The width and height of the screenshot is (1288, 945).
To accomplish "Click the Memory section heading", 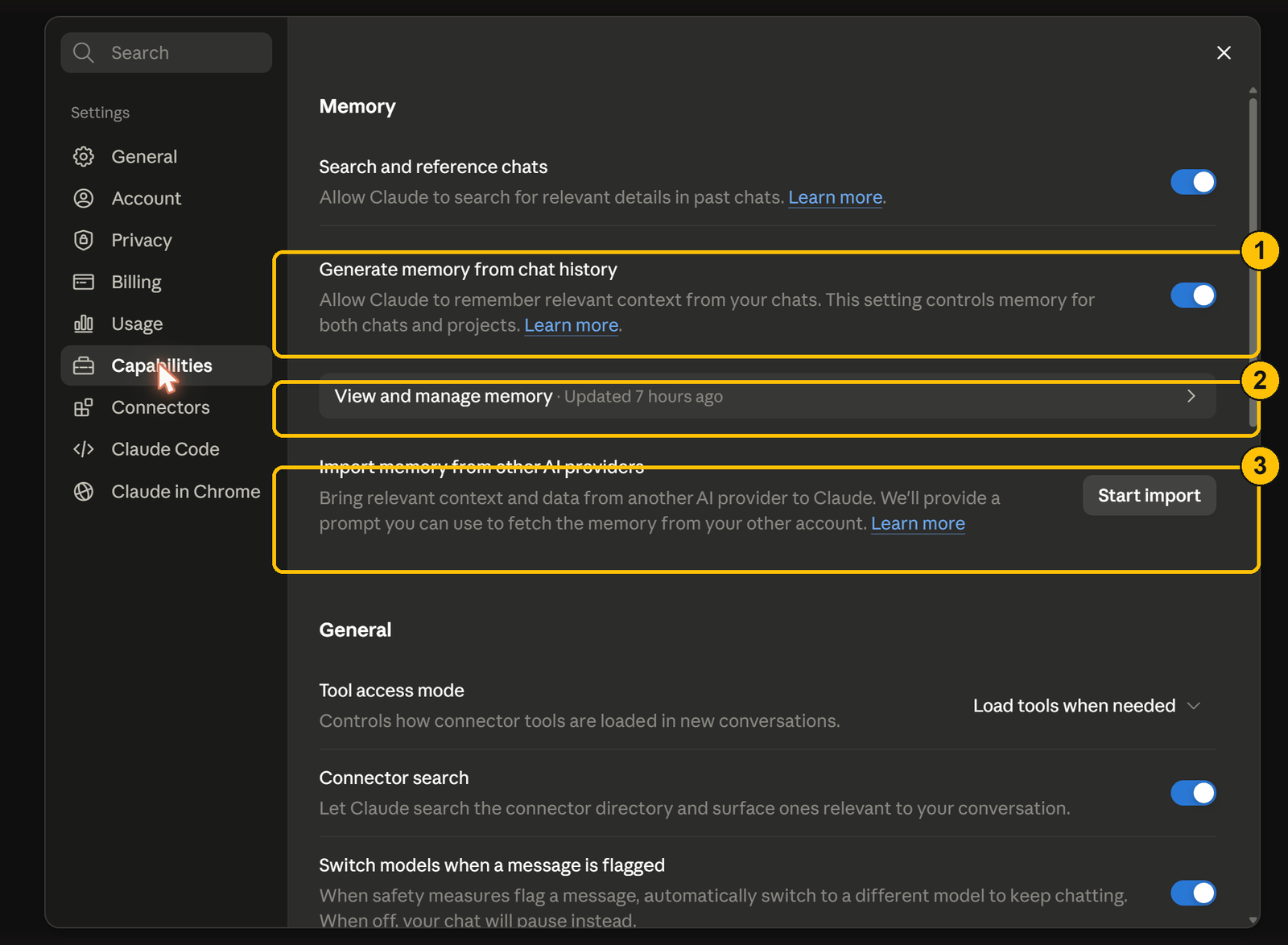I will click(x=357, y=106).
